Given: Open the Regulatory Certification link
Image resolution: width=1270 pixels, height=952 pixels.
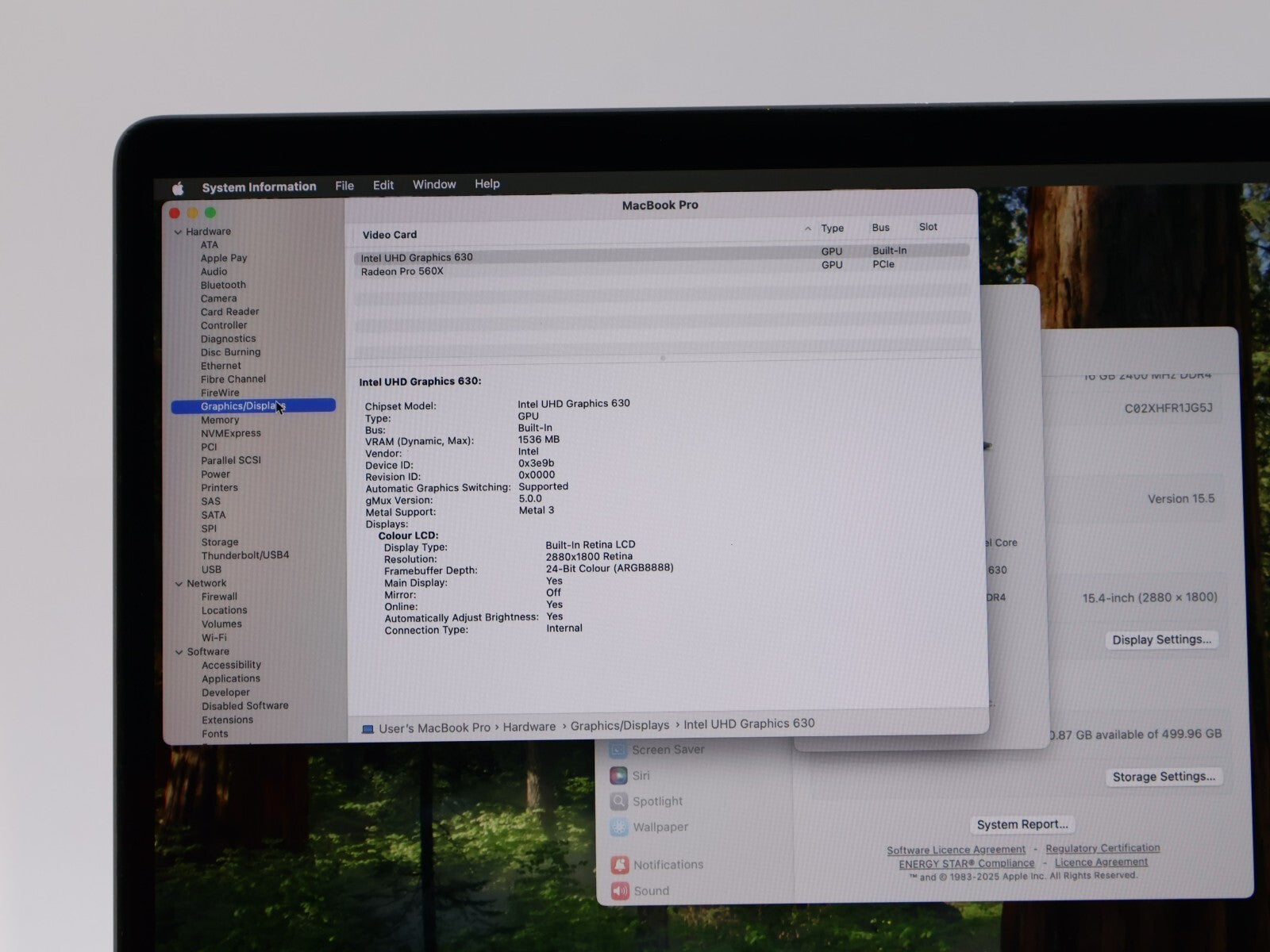Looking at the screenshot, I should tap(1103, 849).
